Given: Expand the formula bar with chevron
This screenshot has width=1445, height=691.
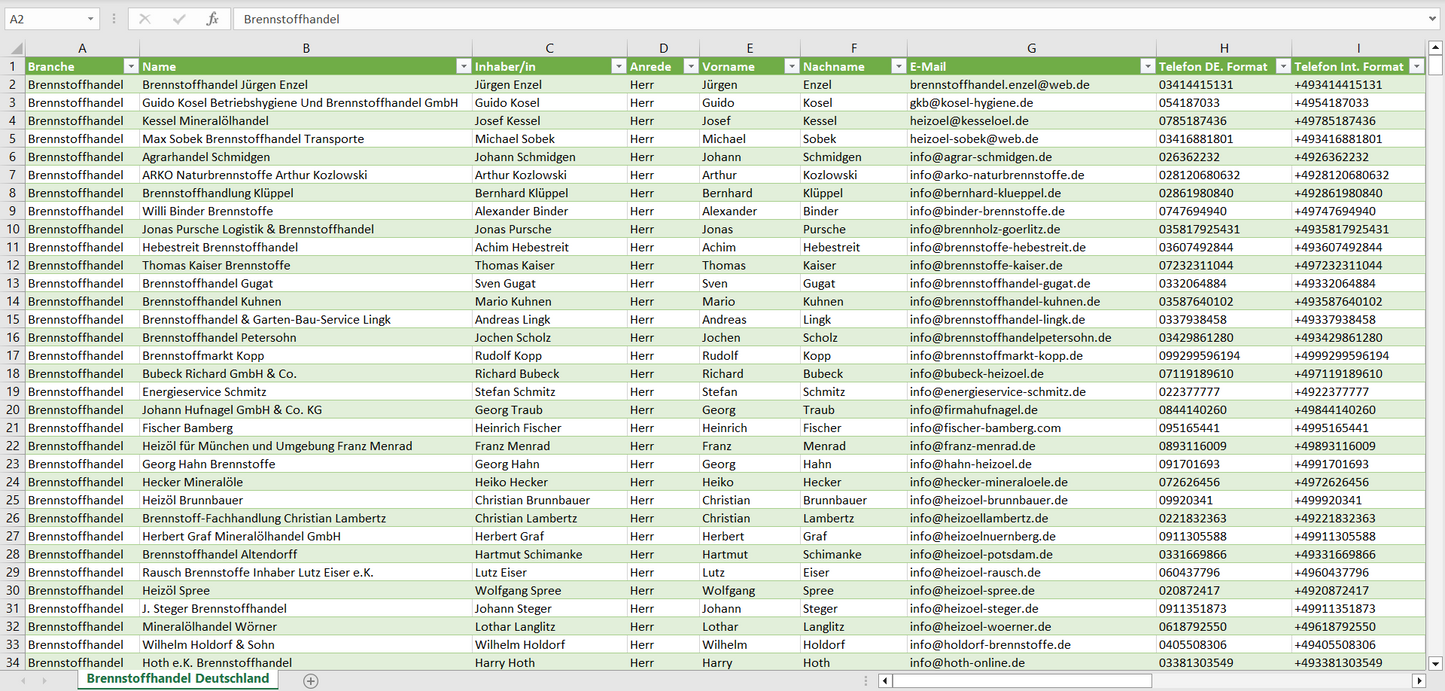Looking at the screenshot, I should coord(1433,19).
